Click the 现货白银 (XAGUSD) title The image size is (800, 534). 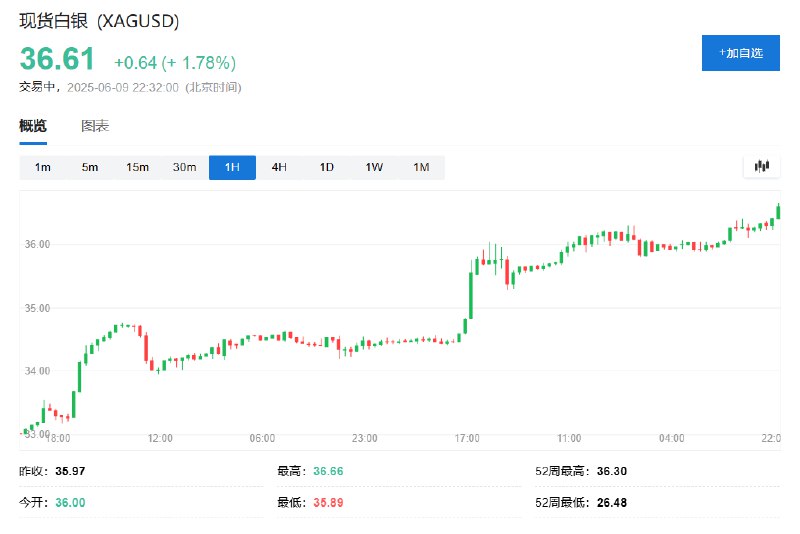pos(99,21)
